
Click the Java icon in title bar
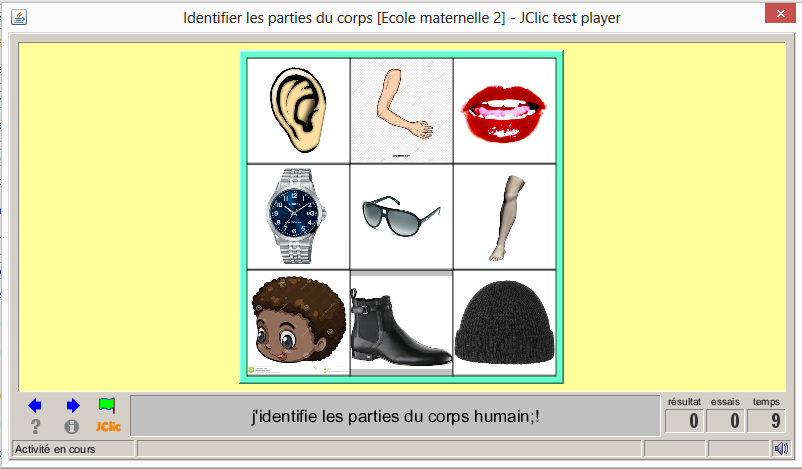[x=19, y=17]
